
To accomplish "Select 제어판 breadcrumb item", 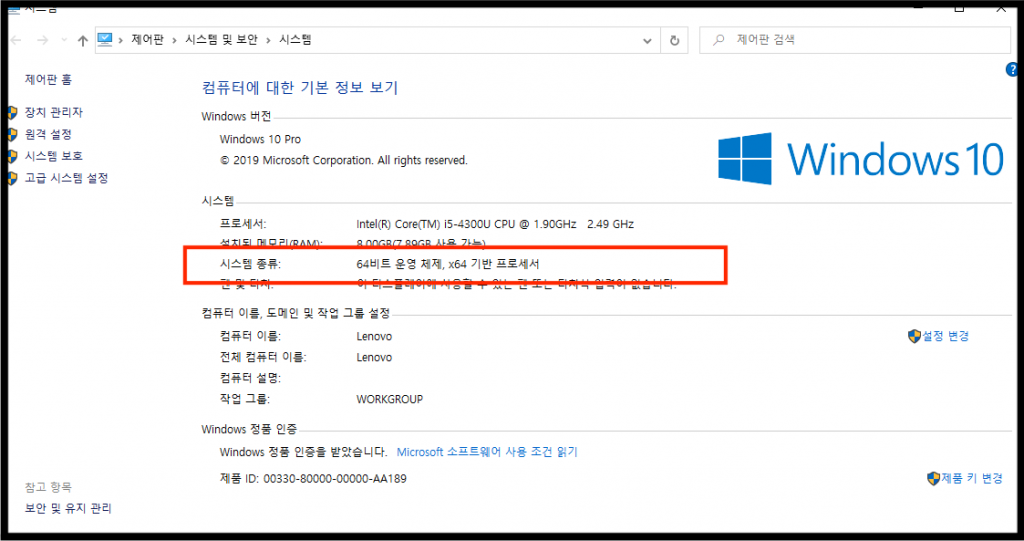I will tap(148, 40).
